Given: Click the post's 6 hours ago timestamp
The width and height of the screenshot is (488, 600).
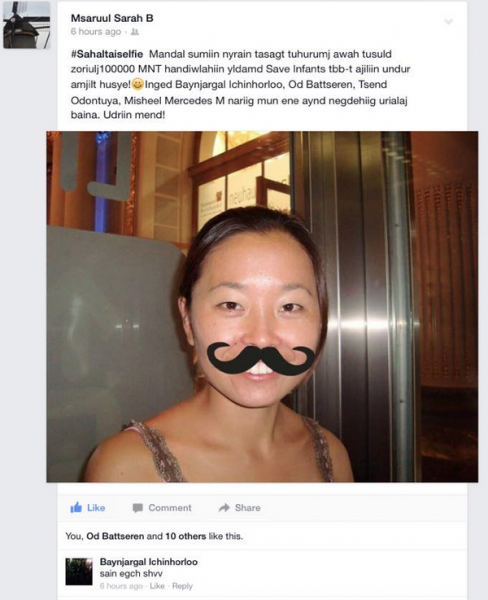Looking at the screenshot, I should point(96,32).
